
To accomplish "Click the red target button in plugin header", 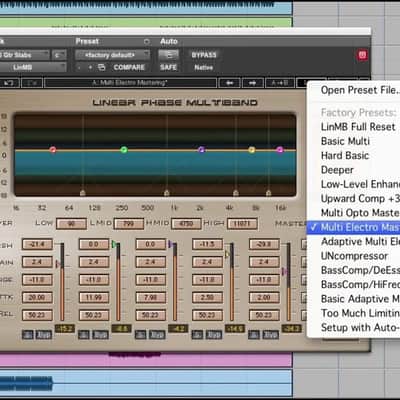I will pos(362,55).
